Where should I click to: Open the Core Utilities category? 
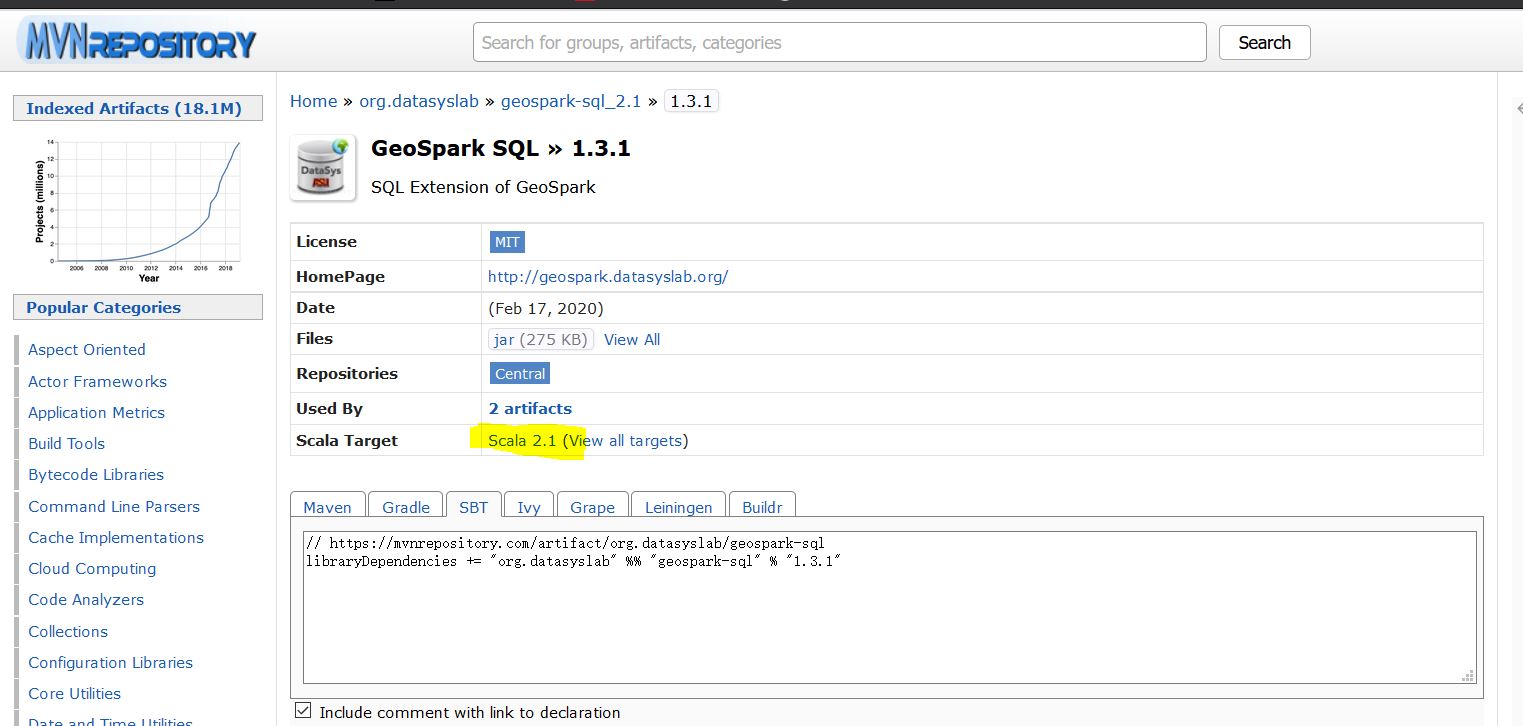pyautogui.click(x=74, y=693)
